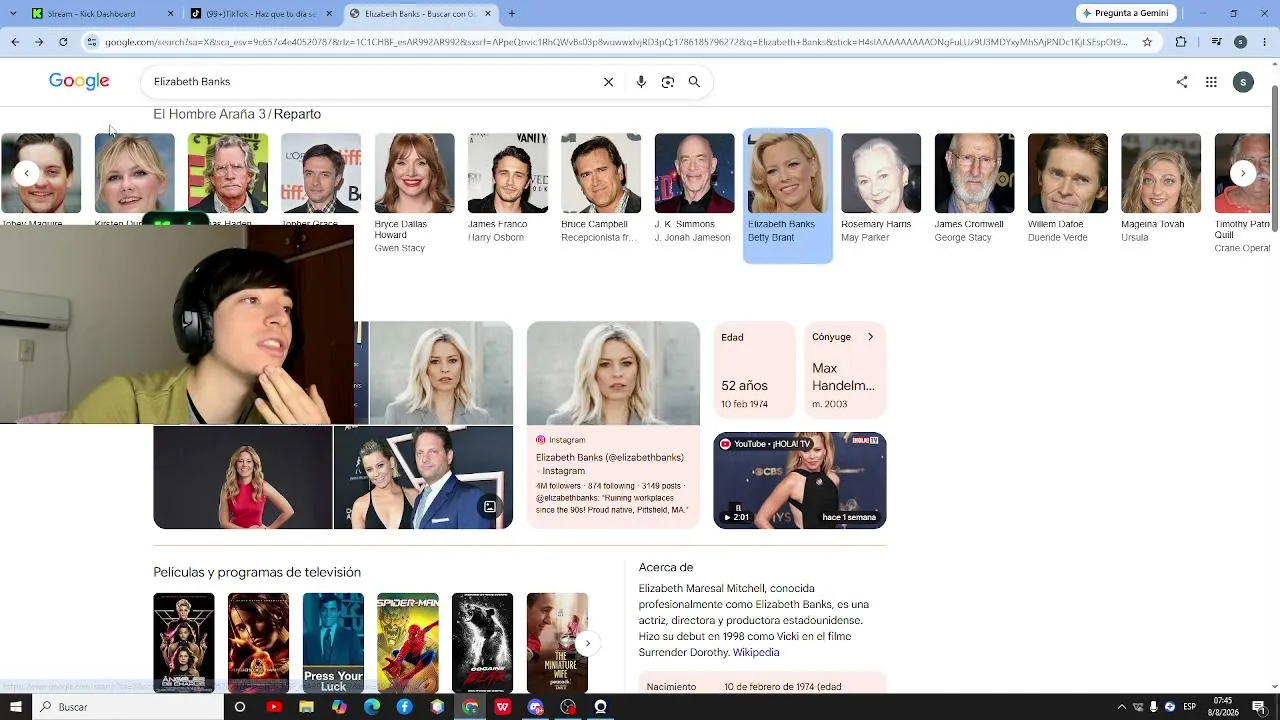Open the El Hombre Araña 3 link
This screenshot has height=720, width=1280.
click(x=208, y=114)
